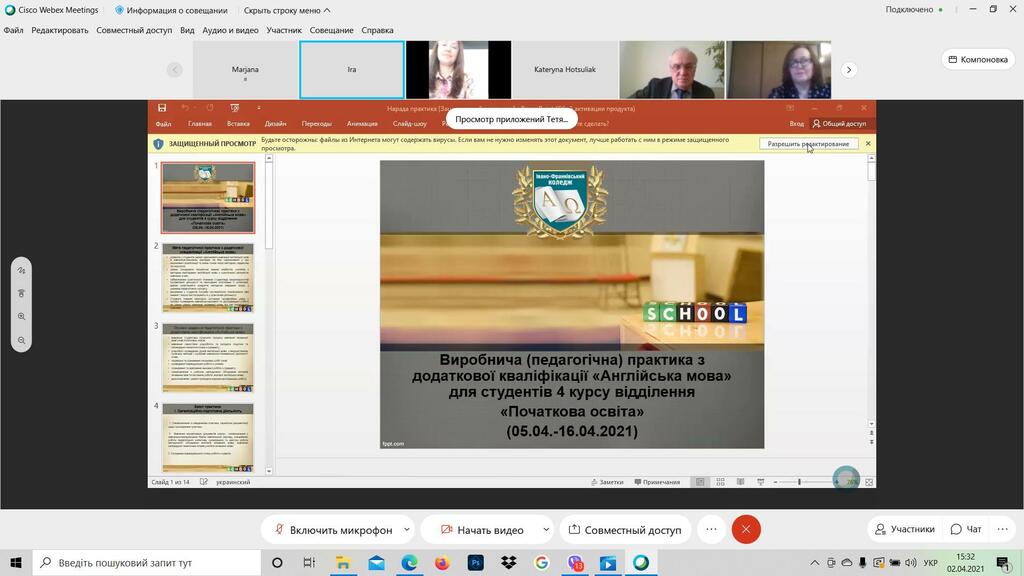Switch to PowerPoint Дизайн tab
The height and width of the screenshot is (576, 1024).
pos(276,123)
